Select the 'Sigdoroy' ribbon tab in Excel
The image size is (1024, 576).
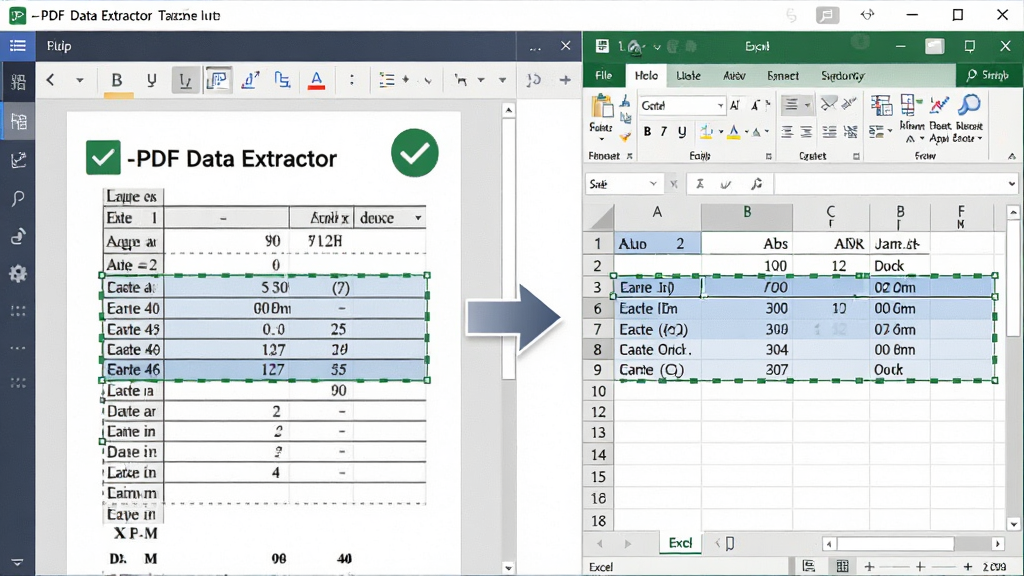pos(842,76)
